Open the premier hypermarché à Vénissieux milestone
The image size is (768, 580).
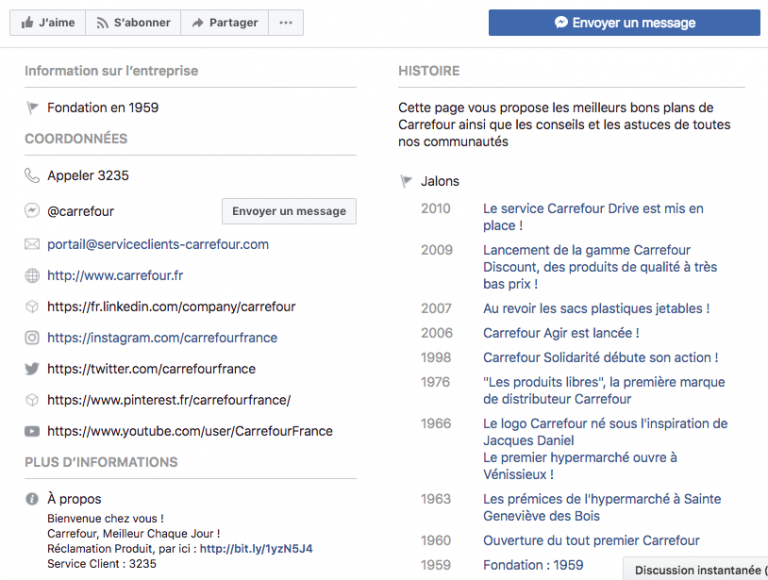coord(580,466)
